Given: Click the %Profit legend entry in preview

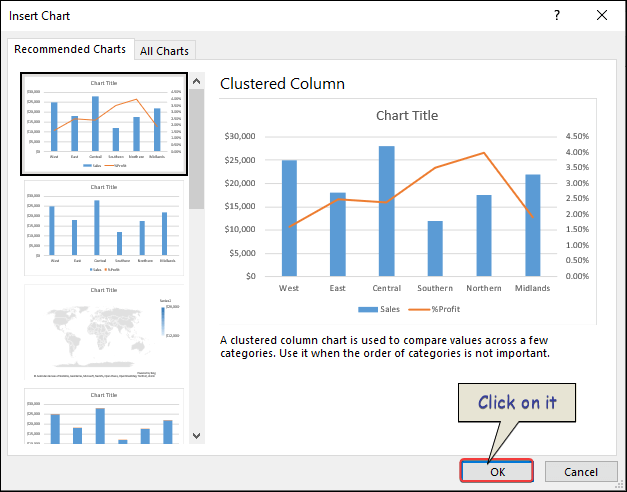Looking at the screenshot, I should tap(434, 309).
